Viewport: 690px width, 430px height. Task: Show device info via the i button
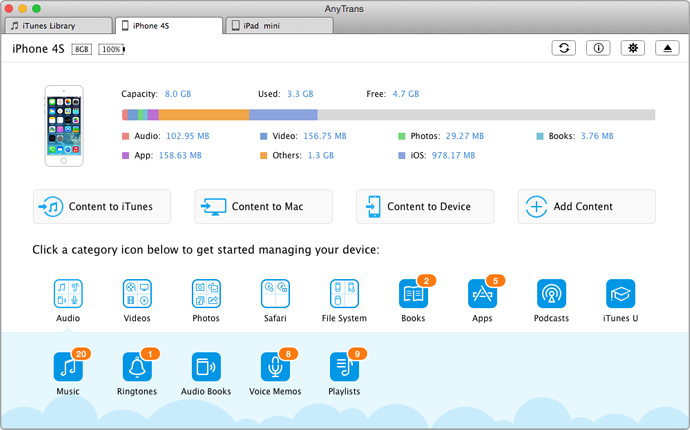[598, 48]
